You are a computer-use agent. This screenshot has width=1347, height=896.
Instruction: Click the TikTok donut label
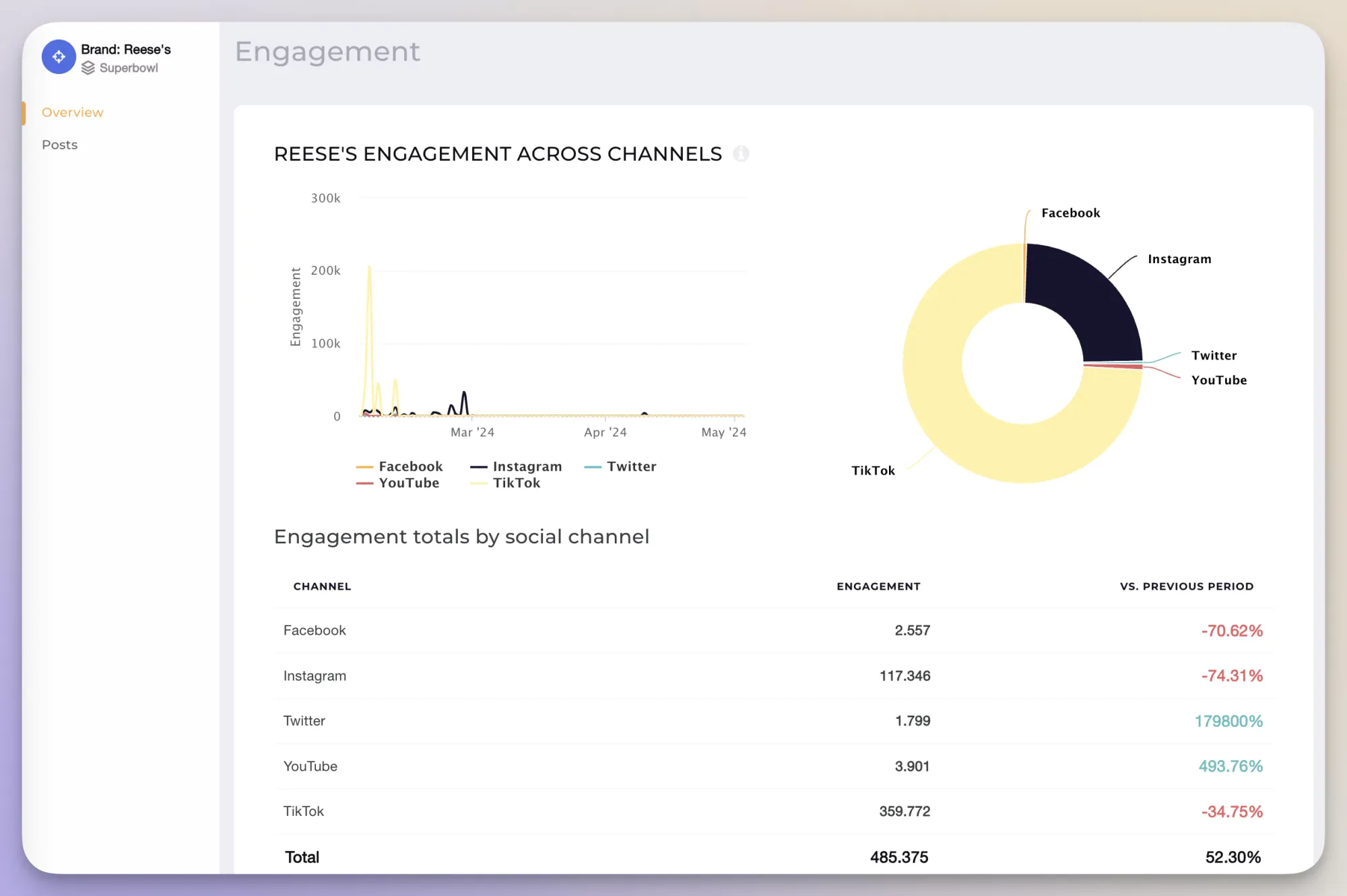click(873, 471)
